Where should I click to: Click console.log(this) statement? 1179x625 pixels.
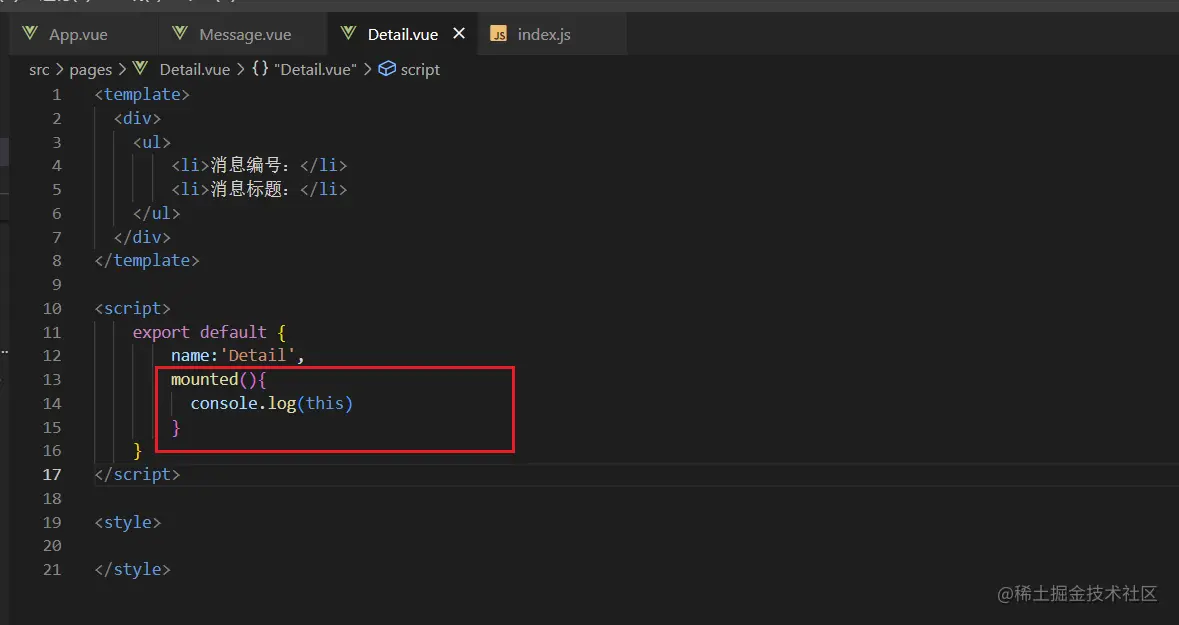point(271,403)
